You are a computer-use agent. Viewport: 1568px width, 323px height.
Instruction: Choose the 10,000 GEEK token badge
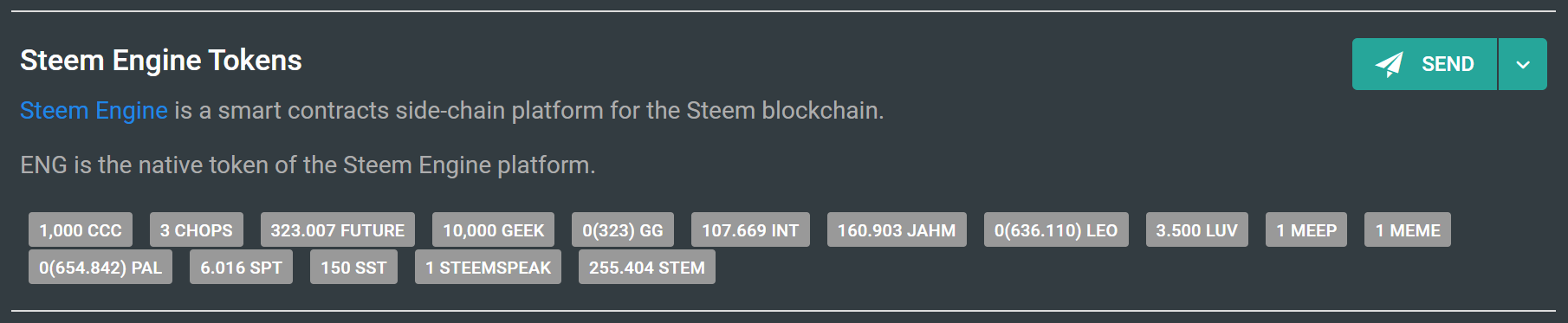click(494, 230)
